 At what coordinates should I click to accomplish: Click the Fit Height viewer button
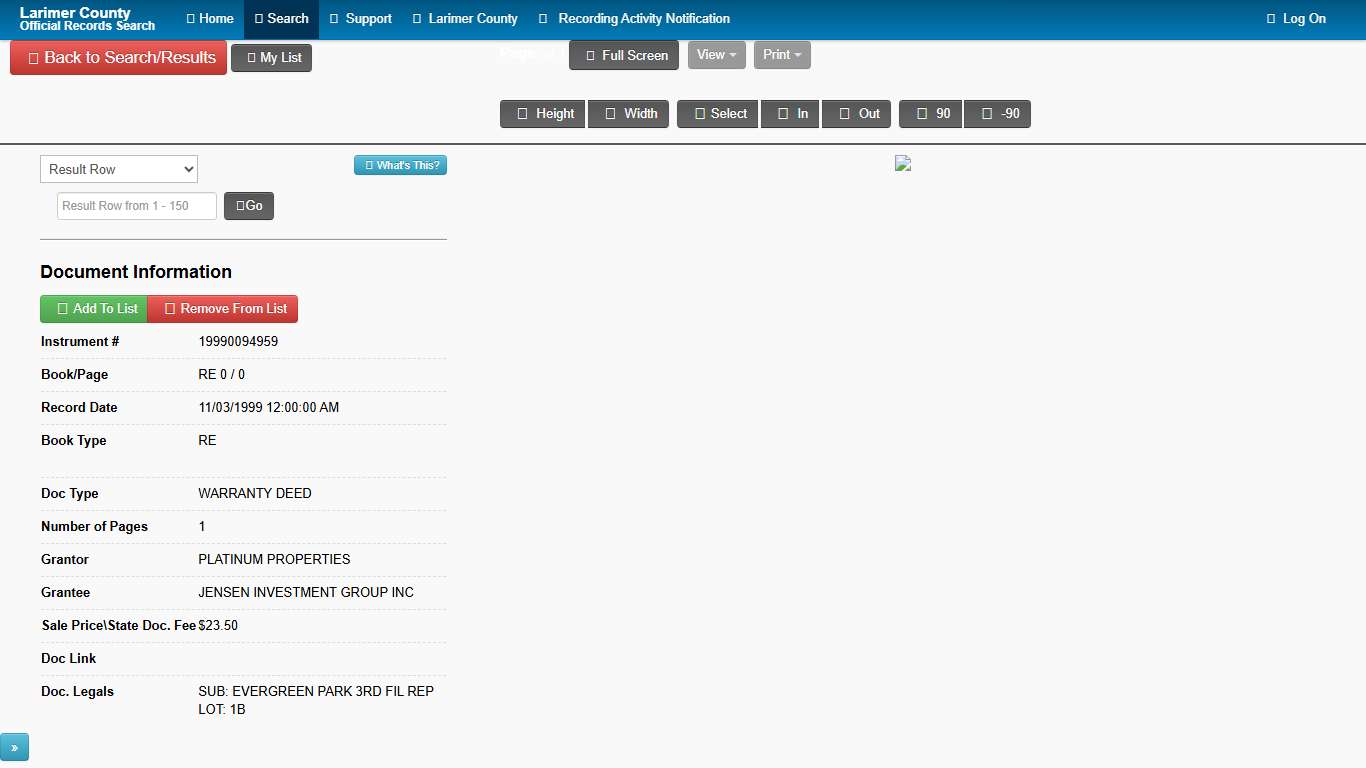coord(542,114)
